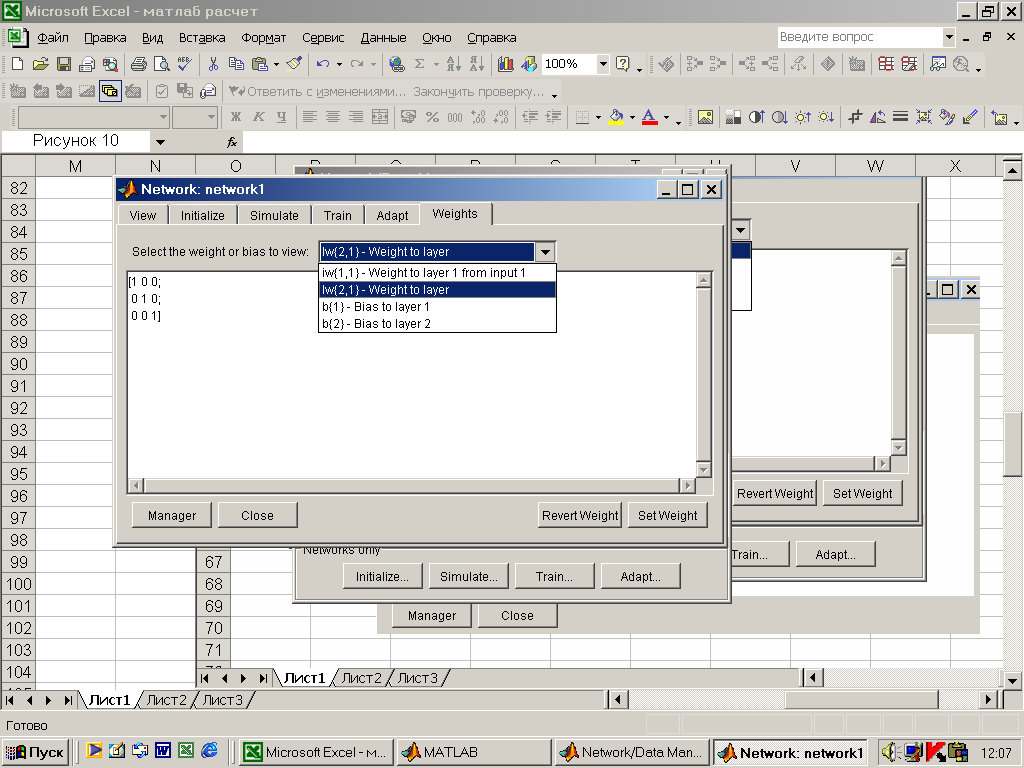Click the Crop tool icon
Image resolution: width=1024 pixels, height=768 pixels.
coord(855,117)
